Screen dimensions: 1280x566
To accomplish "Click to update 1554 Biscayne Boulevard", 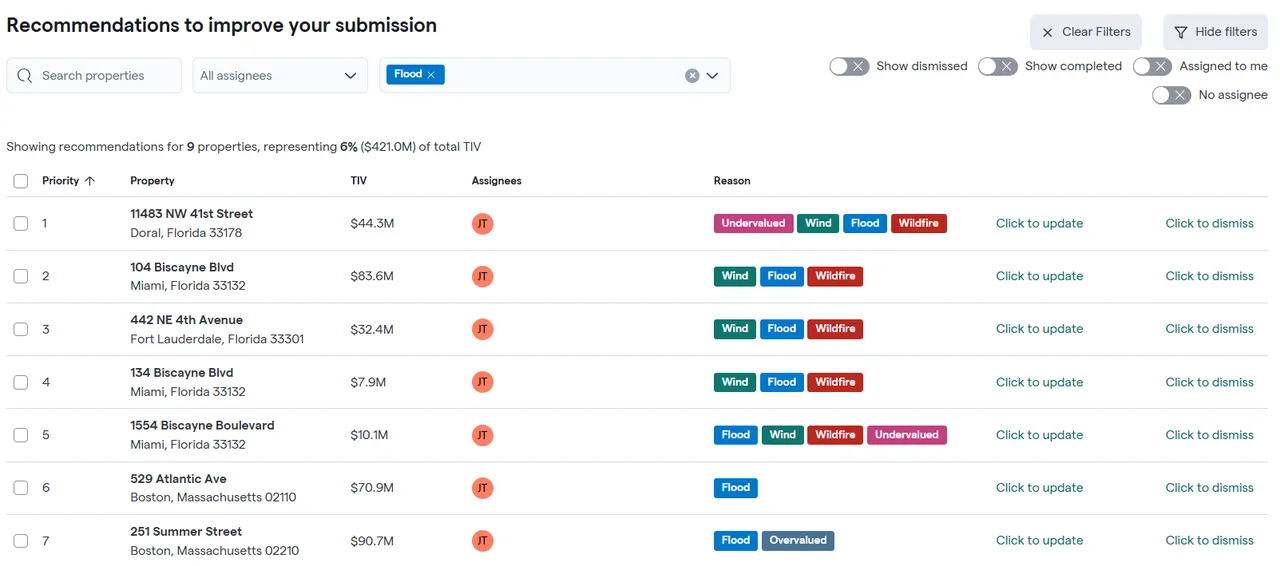I will tap(1039, 435).
